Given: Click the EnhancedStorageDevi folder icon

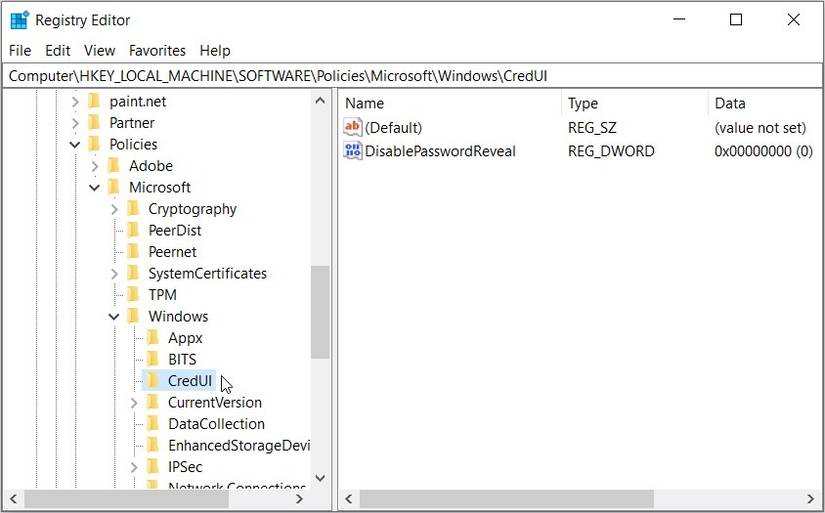Looking at the screenshot, I should tap(153, 446).
